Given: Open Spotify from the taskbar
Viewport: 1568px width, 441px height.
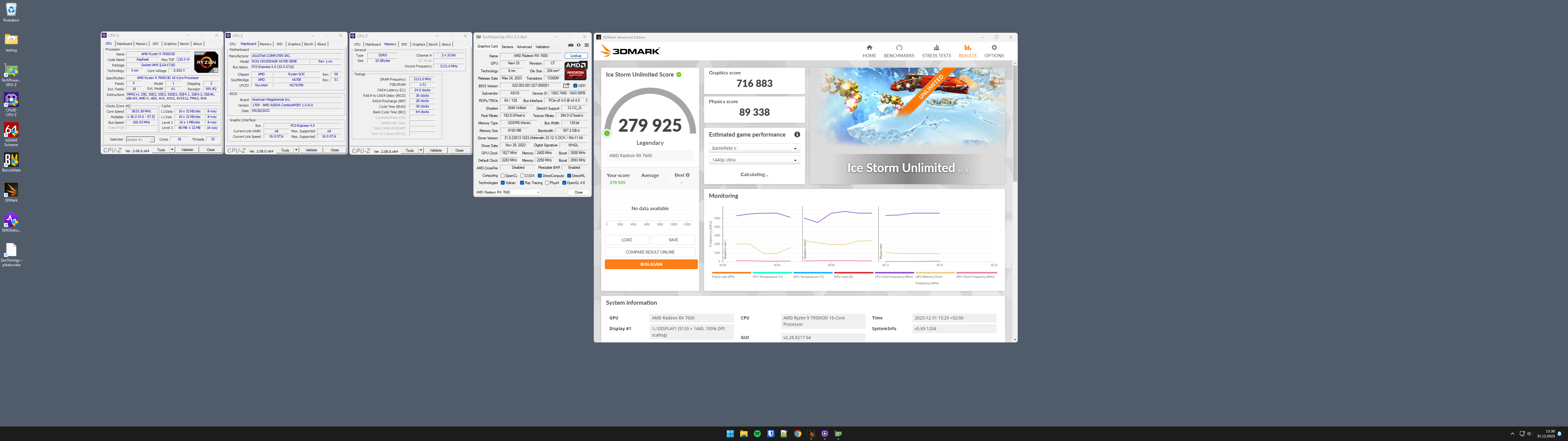Looking at the screenshot, I should point(757,434).
